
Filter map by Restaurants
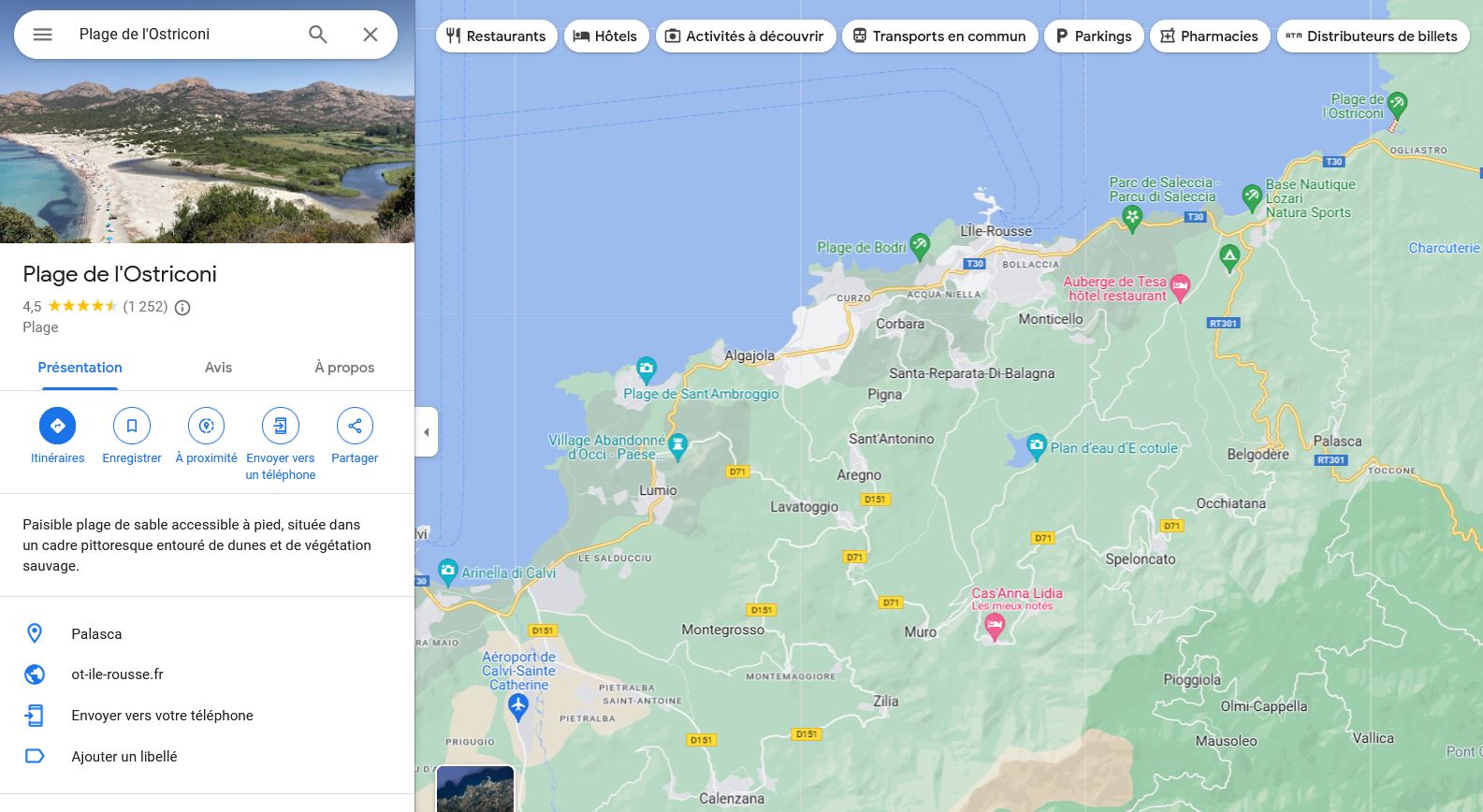(496, 36)
